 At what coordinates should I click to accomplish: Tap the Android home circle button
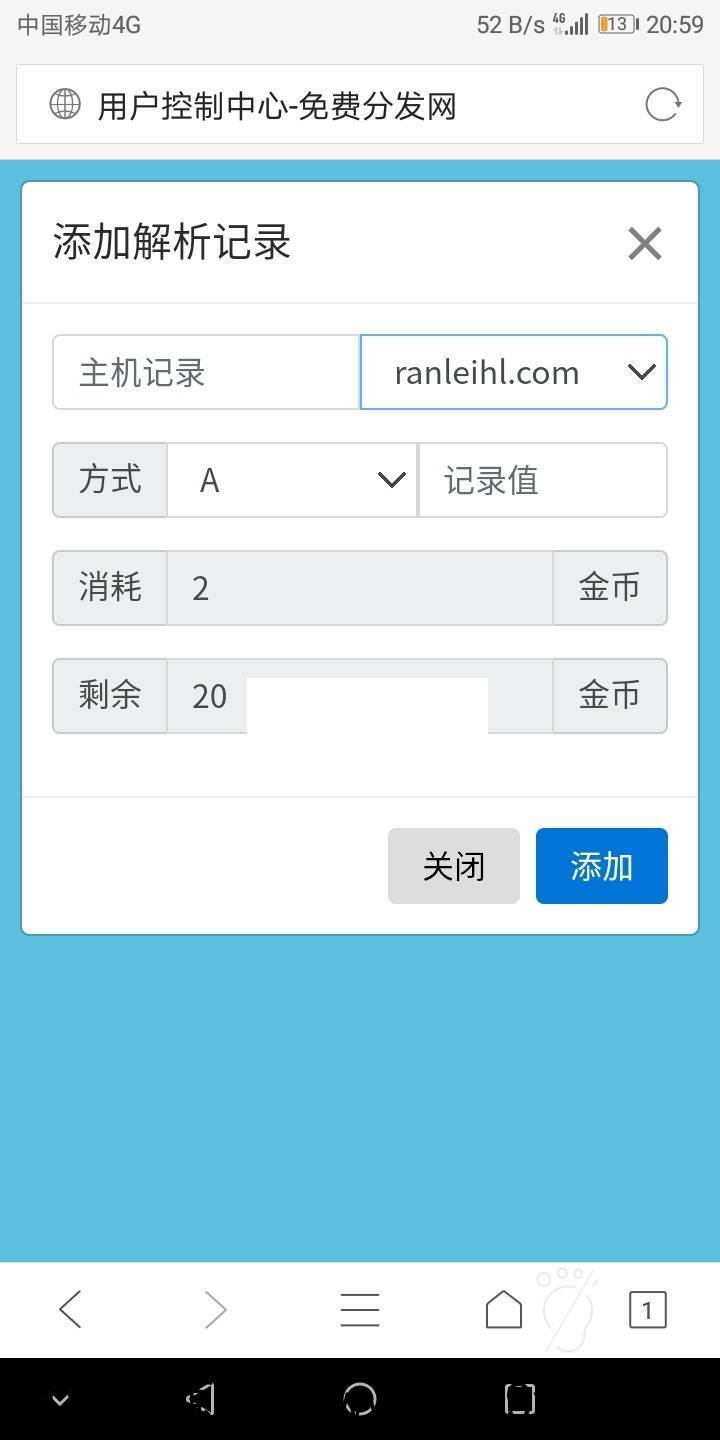click(360, 1399)
